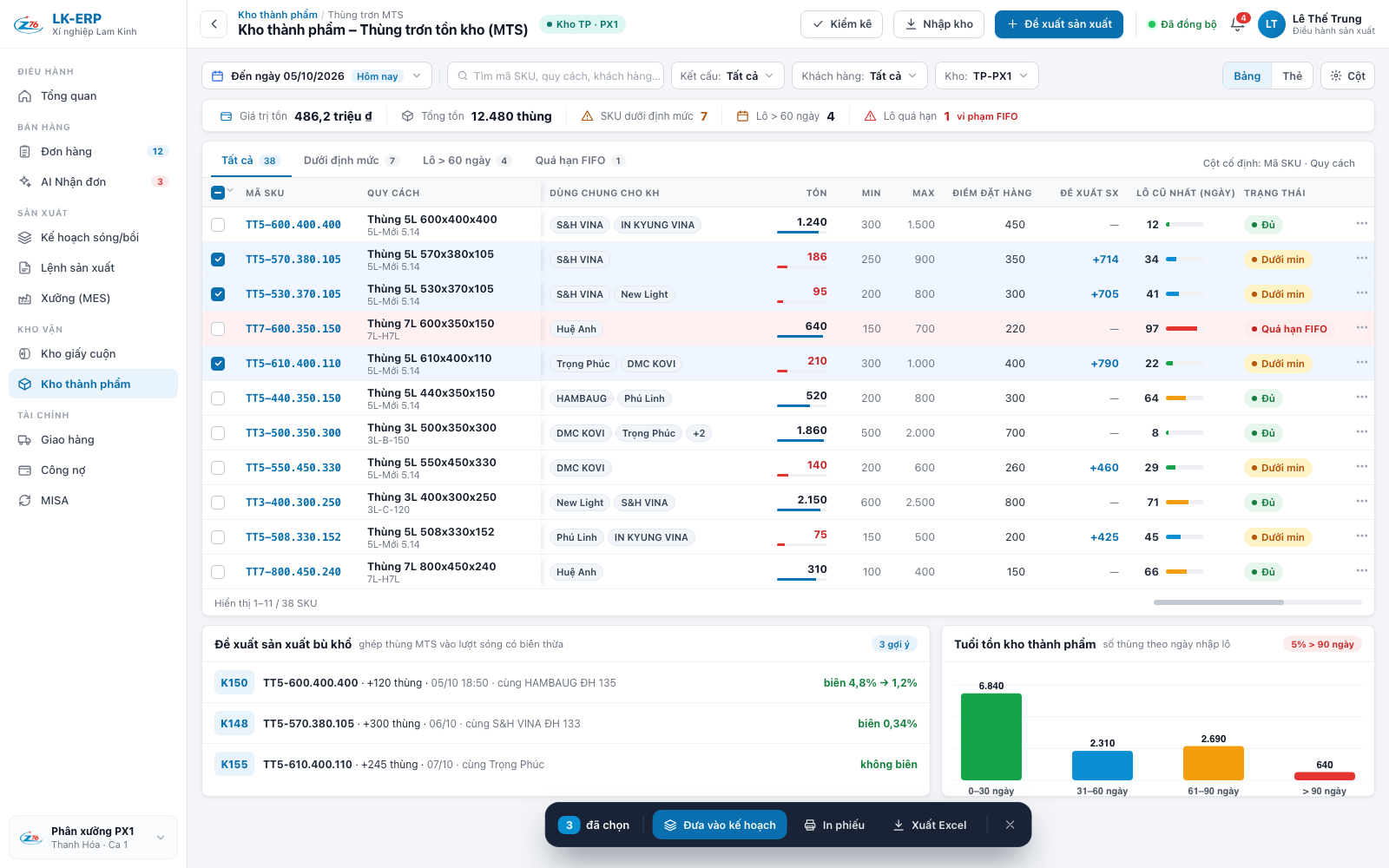Uncheck the TT5-530.370.105 row checkbox
The width and height of the screenshot is (1389, 868).
tap(218, 294)
